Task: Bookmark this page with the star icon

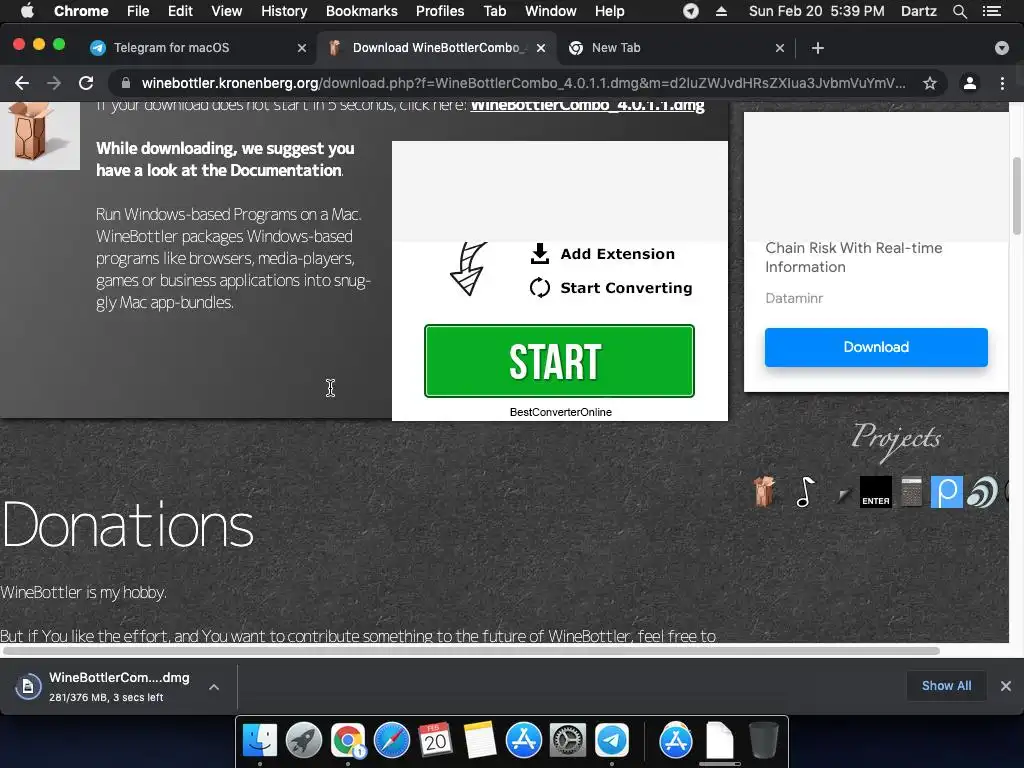Action: point(929,83)
